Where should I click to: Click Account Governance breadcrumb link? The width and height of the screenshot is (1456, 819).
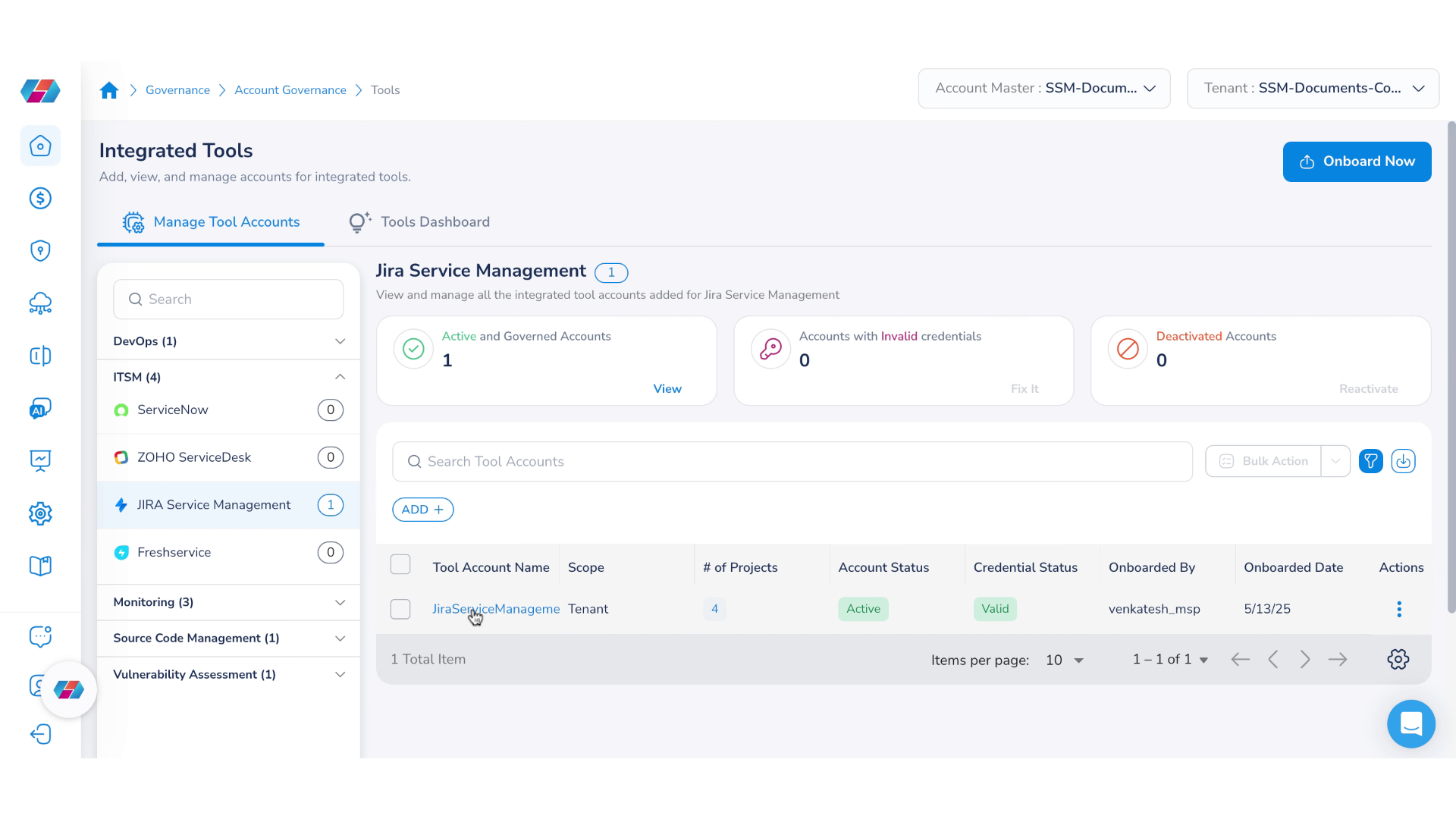point(290,90)
